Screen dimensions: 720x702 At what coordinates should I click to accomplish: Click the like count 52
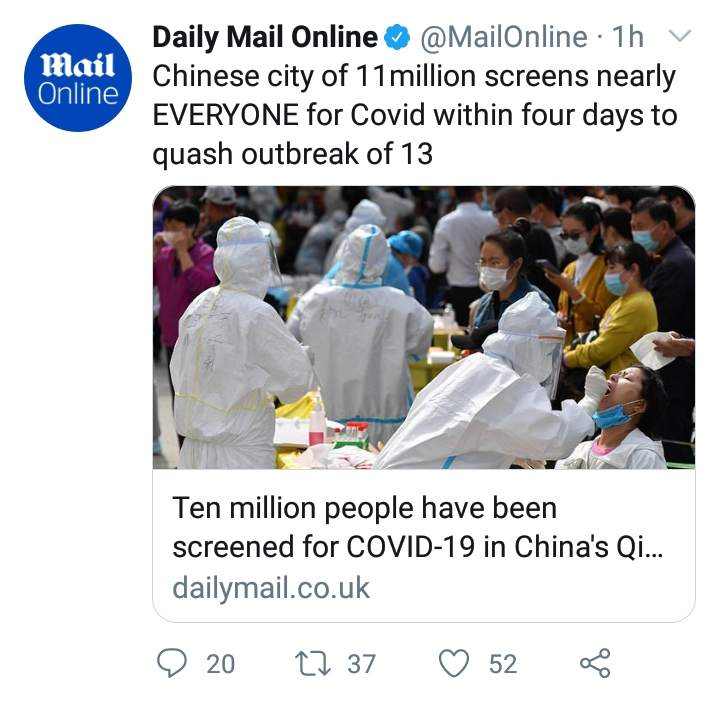pos(503,664)
